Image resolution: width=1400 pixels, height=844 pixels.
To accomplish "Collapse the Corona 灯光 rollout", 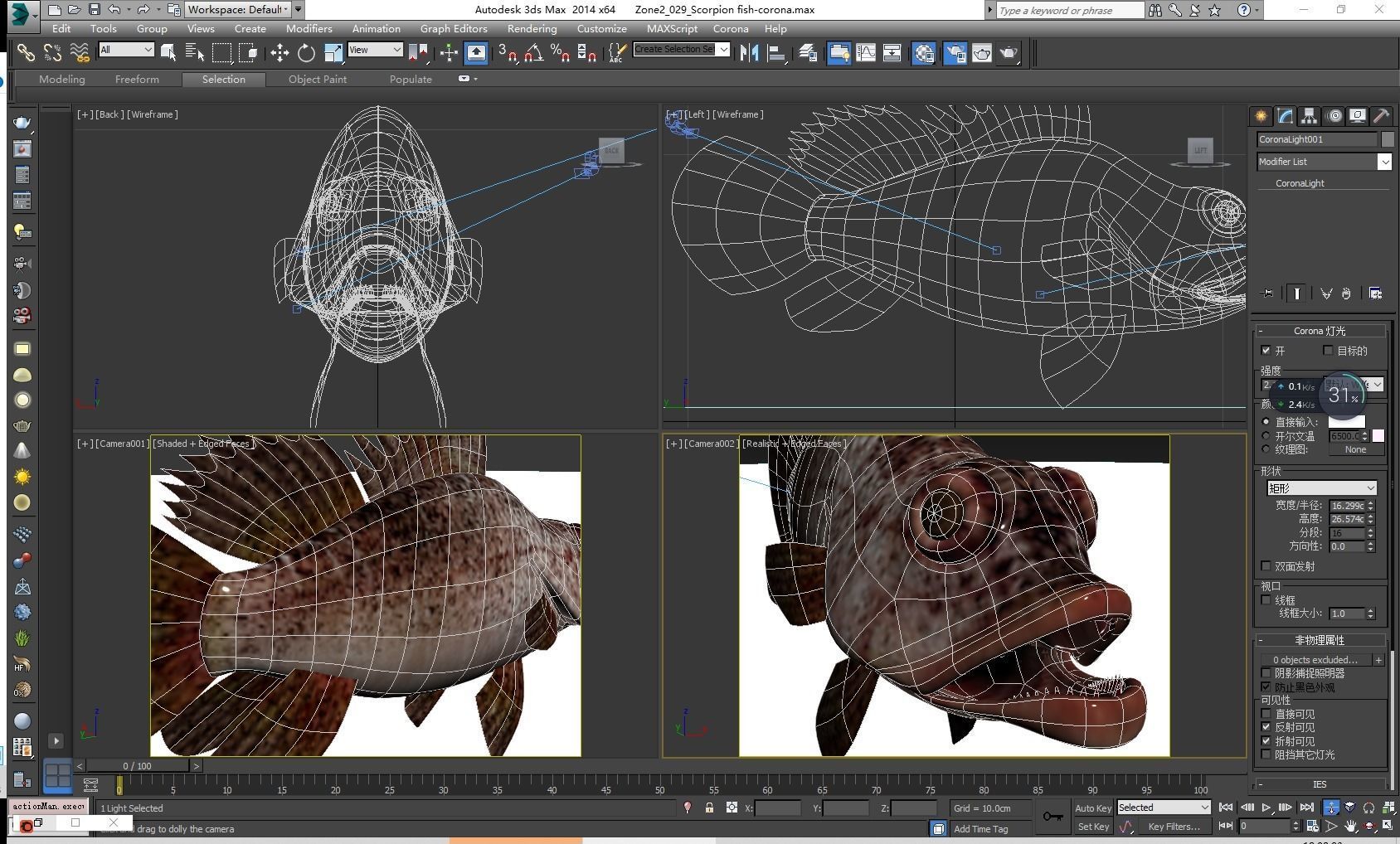I will click(1320, 331).
